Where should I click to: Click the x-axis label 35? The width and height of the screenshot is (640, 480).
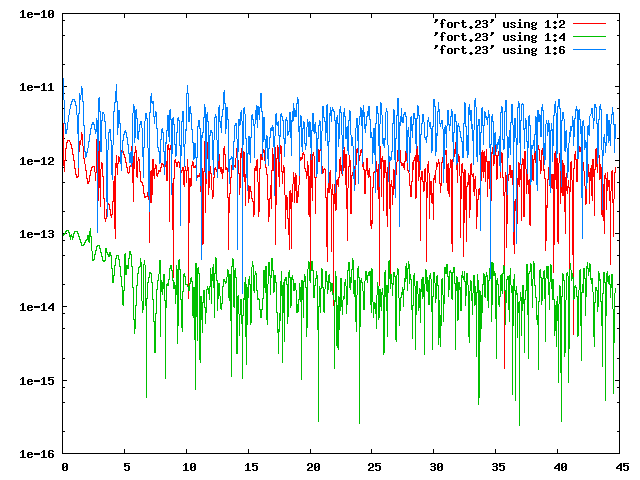tap(498, 467)
